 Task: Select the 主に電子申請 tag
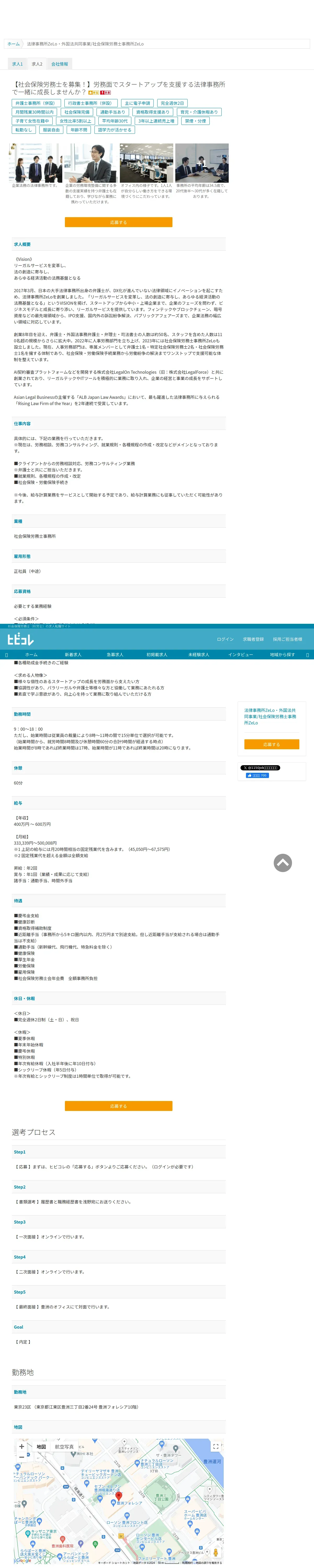click(137, 103)
